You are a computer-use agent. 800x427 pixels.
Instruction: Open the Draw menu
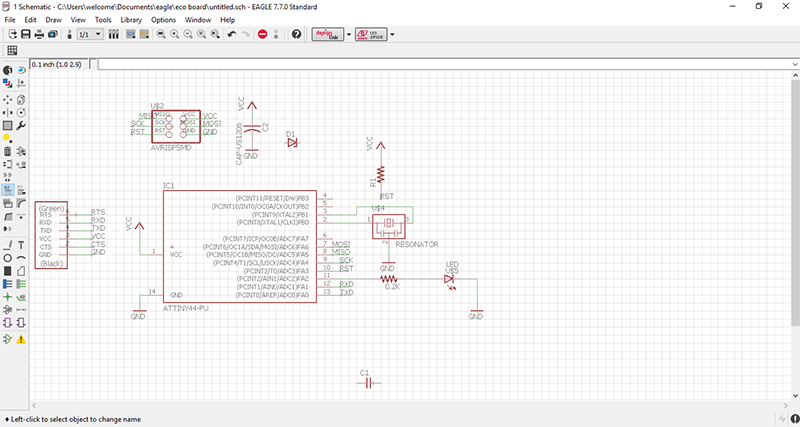[54, 20]
